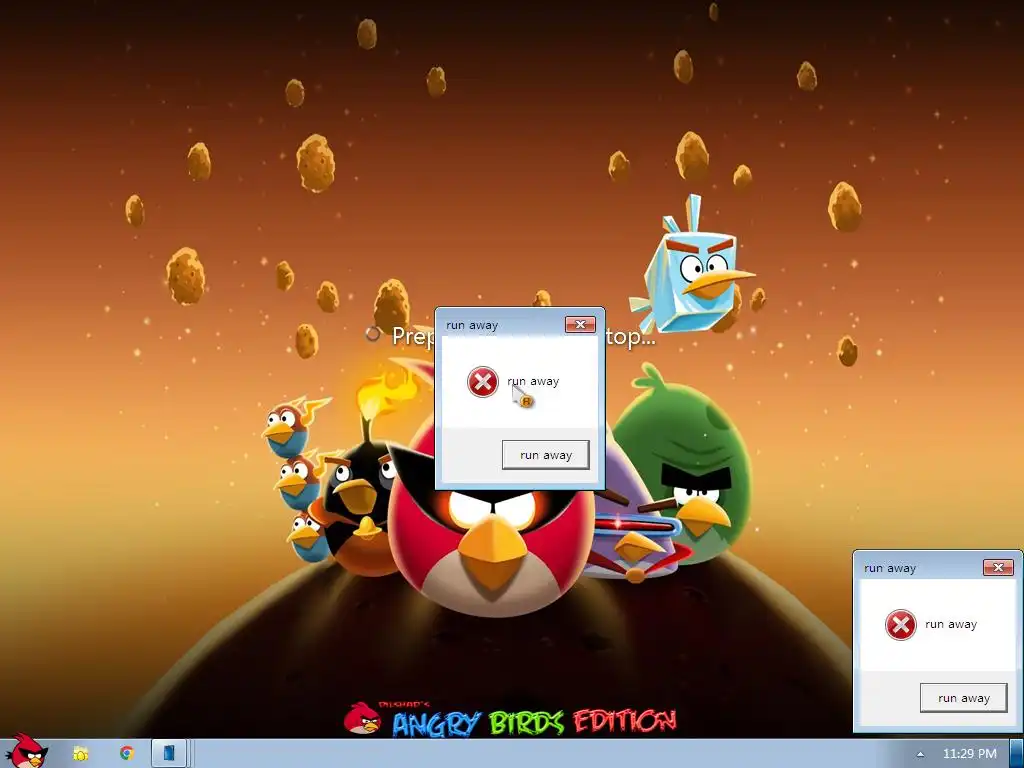Select the blue active program in taskbar
The height and width of the screenshot is (768, 1024).
click(x=170, y=754)
